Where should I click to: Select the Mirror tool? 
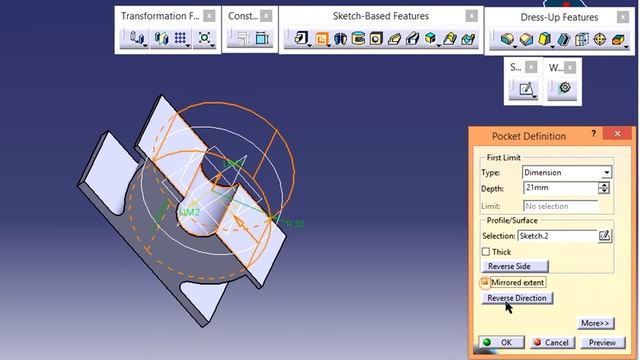[162, 38]
